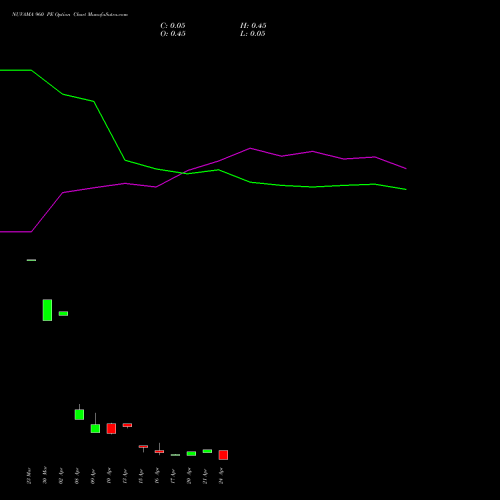Viewport: 500px width, 500px height.
Task: Click the tall green candle above 30 Mar
Action: [x=47, y=310]
